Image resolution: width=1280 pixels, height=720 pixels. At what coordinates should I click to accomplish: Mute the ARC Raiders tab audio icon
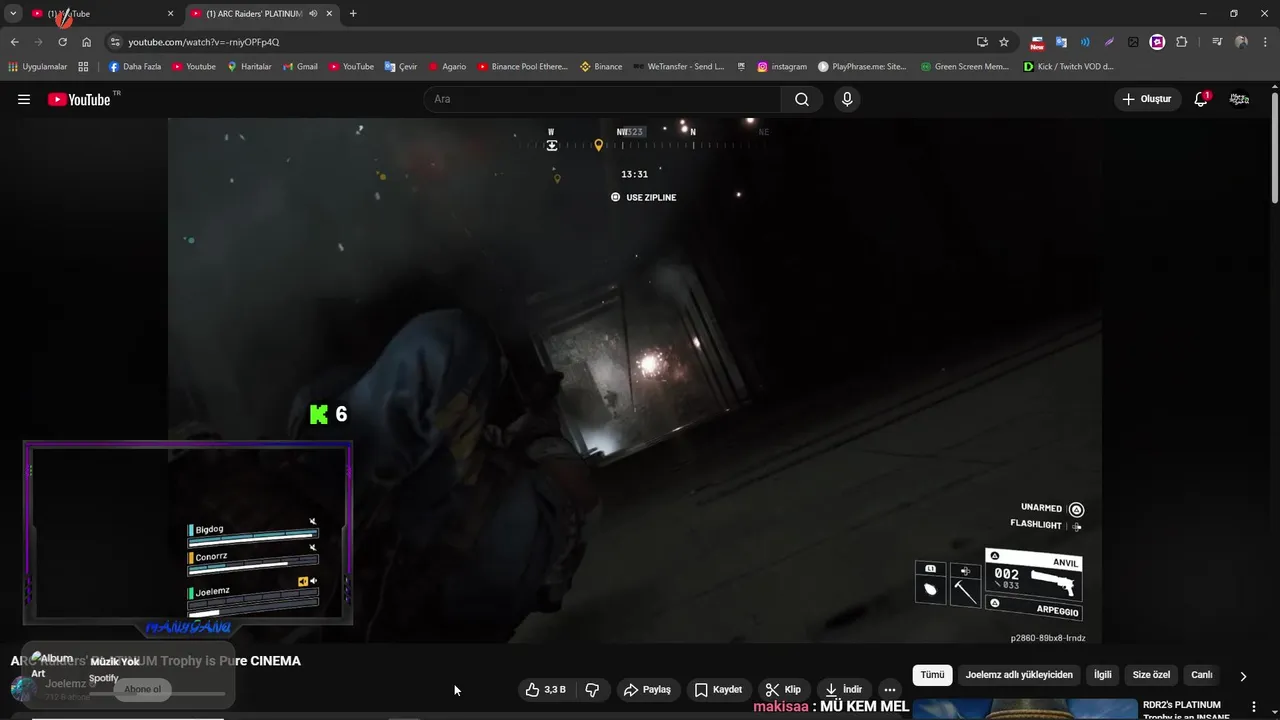(313, 14)
